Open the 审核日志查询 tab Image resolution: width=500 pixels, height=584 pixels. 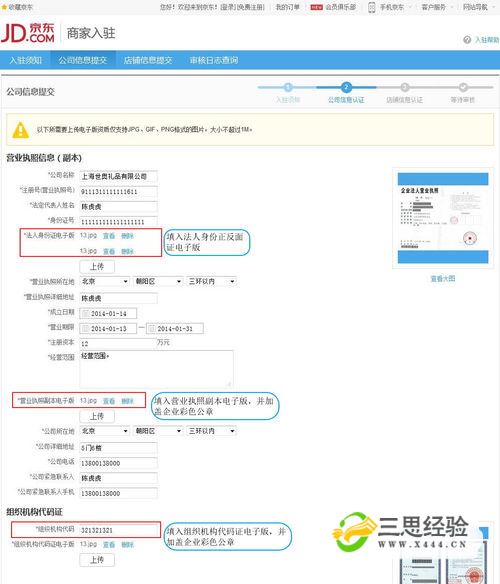(214, 60)
